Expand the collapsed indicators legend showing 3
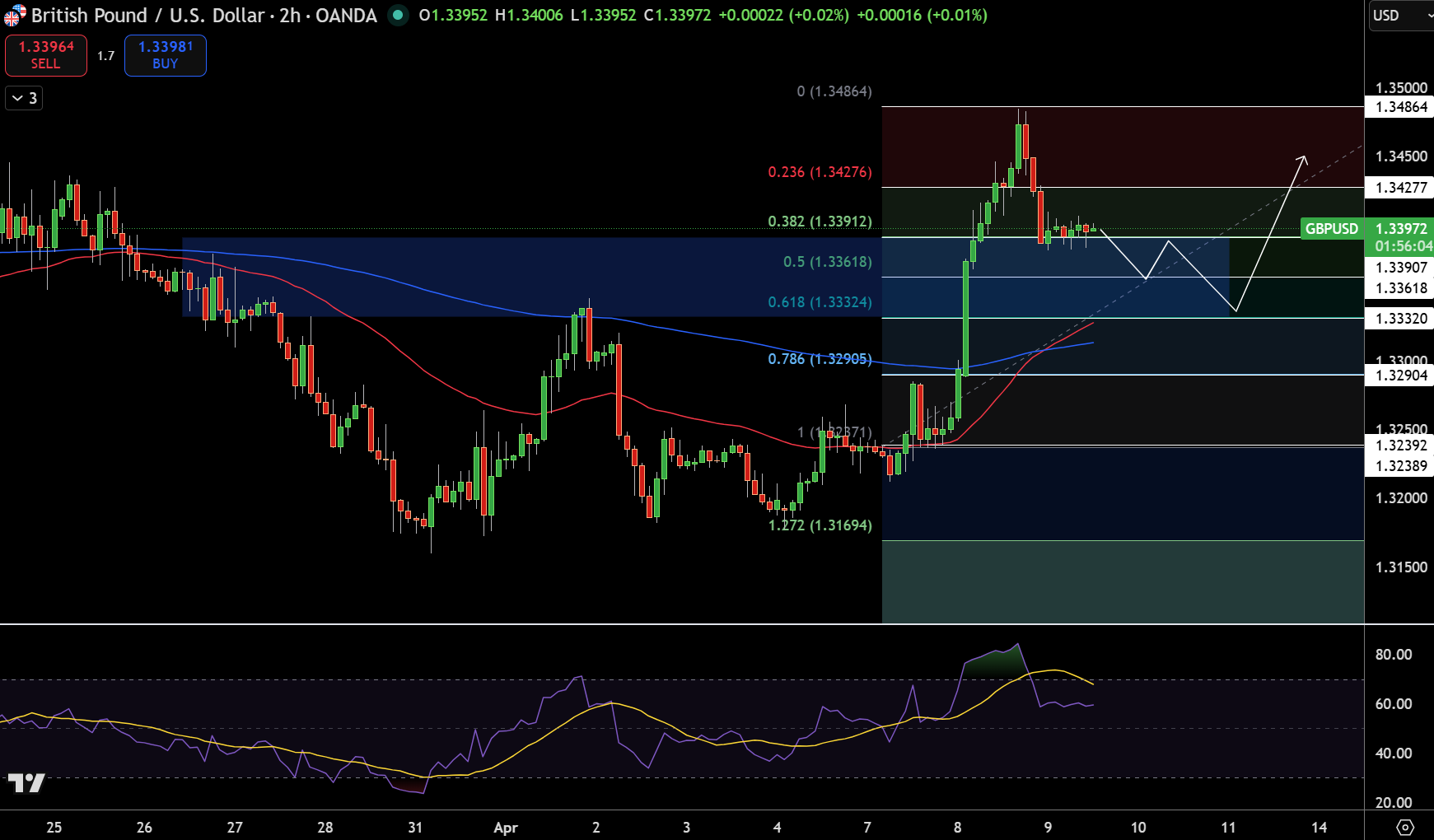Viewport: 1434px width, 840px height. point(24,98)
